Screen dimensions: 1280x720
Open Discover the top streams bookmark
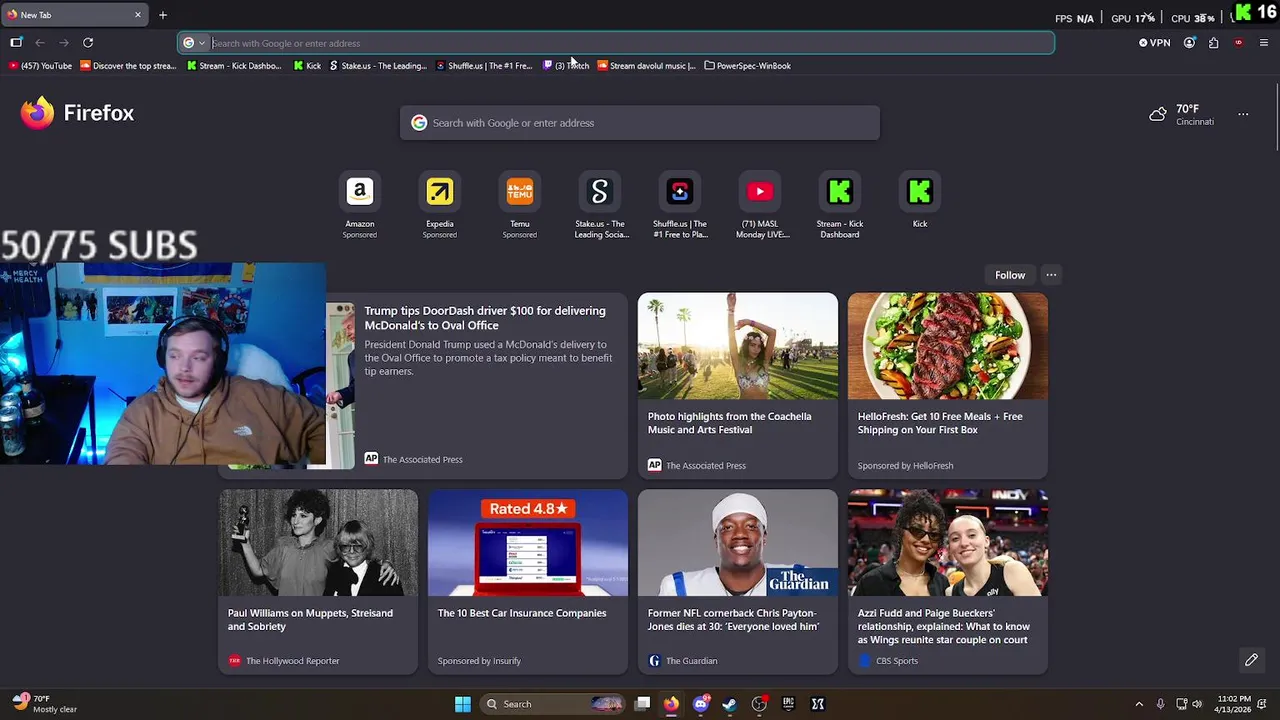[128, 66]
